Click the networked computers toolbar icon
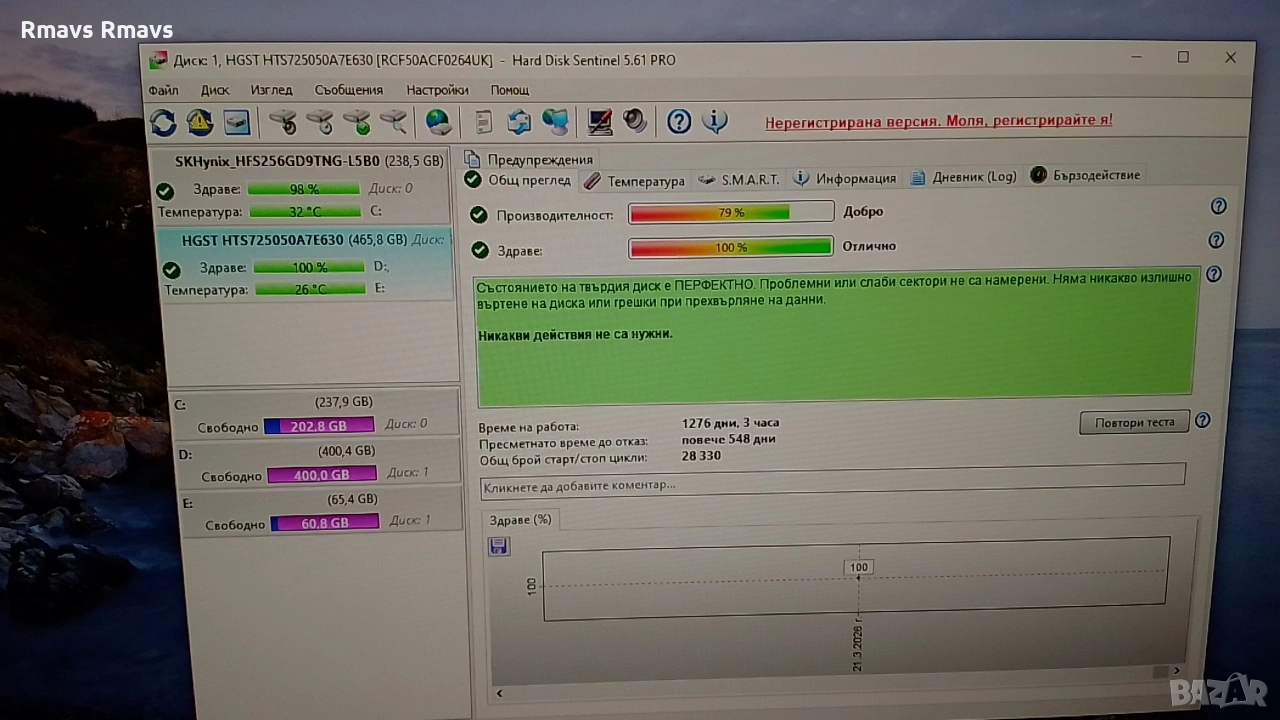Image resolution: width=1280 pixels, height=720 pixels. click(555, 122)
